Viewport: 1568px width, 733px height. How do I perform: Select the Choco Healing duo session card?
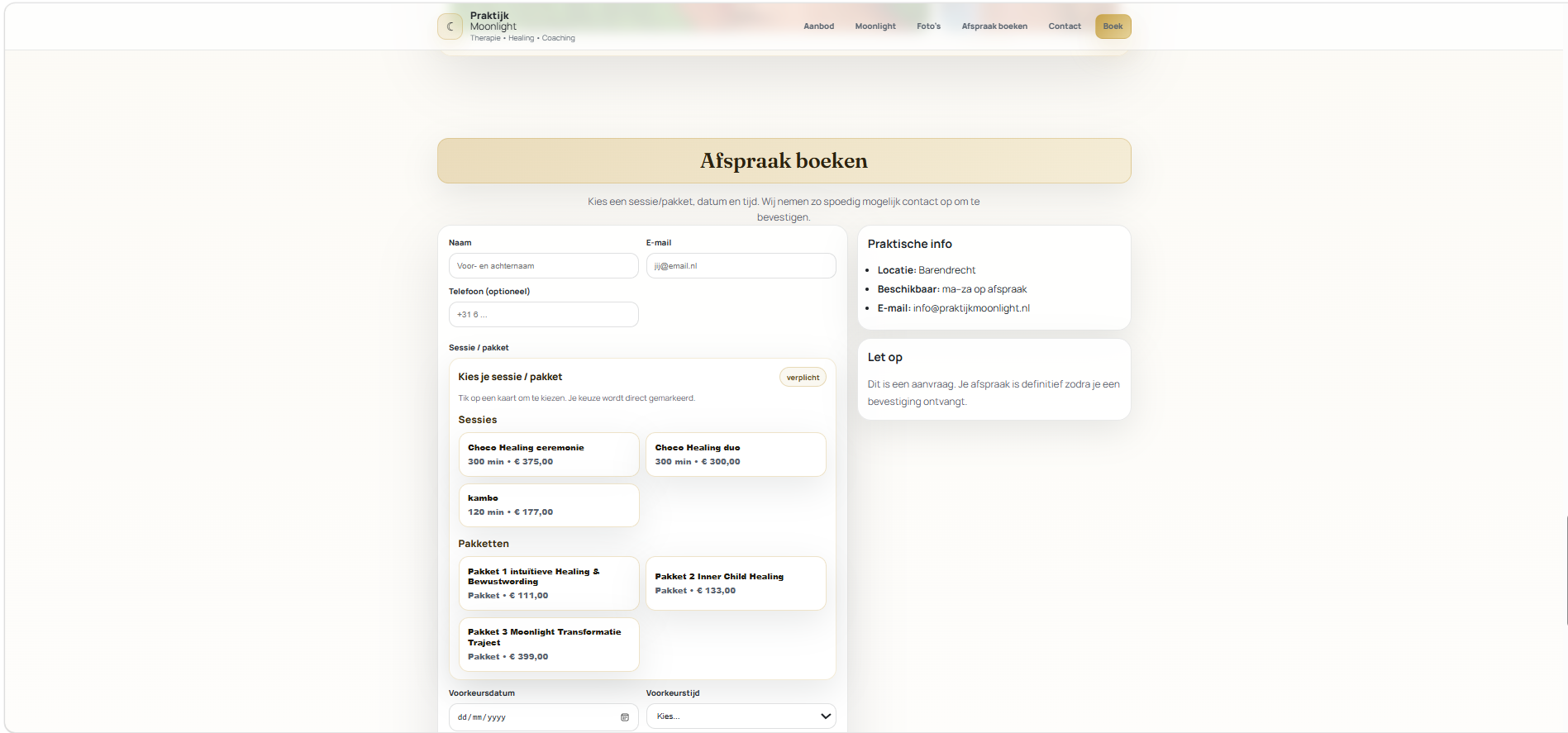coord(736,455)
